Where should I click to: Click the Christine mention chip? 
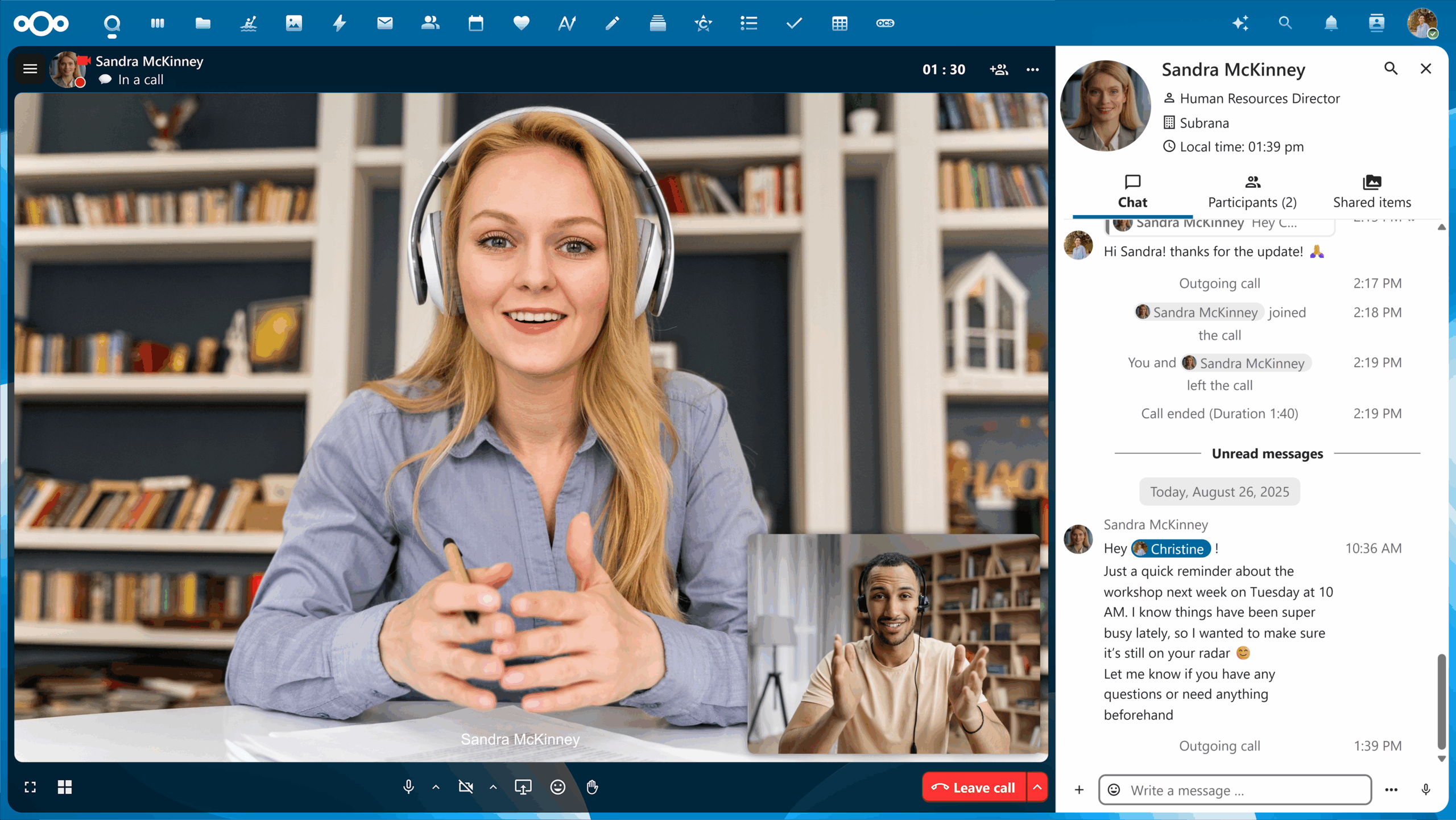[x=1171, y=549]
